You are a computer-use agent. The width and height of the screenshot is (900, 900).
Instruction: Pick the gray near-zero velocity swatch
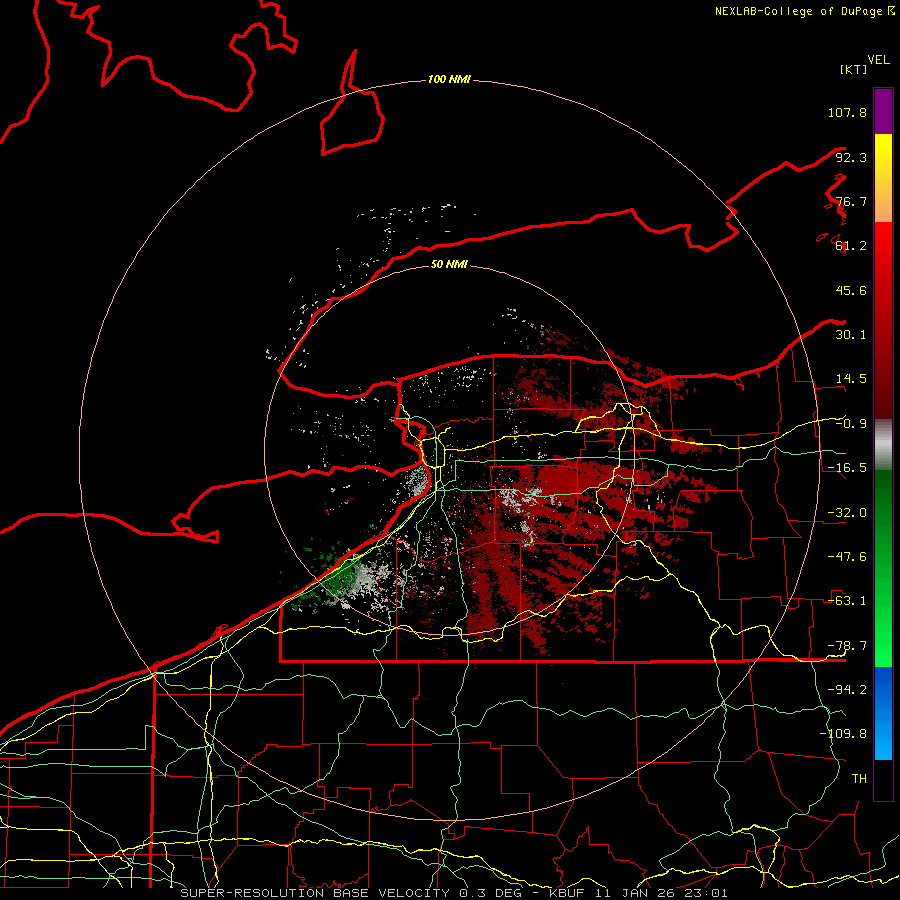pyautogui.click(x=882, y=443)
